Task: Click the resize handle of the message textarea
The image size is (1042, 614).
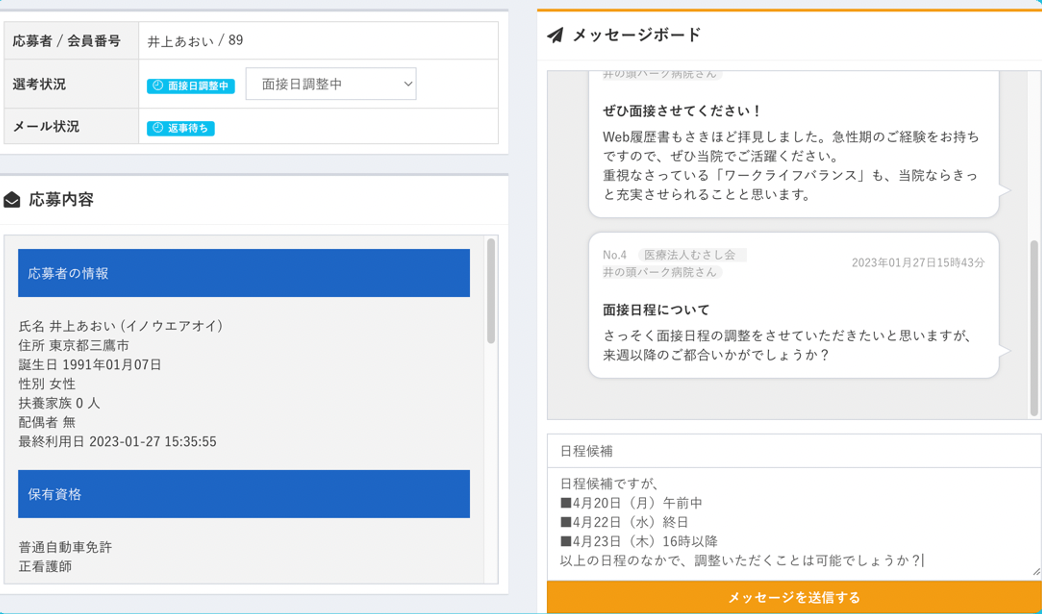Action: pos(1035,571)
